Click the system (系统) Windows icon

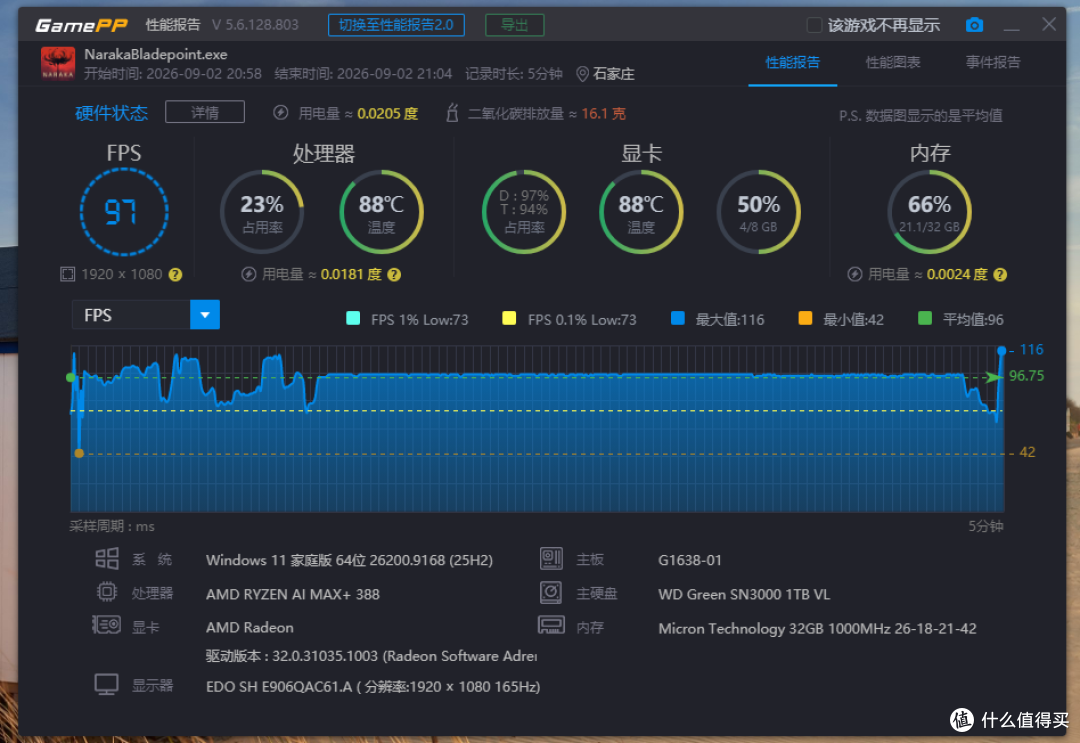[x=107, y=558]
